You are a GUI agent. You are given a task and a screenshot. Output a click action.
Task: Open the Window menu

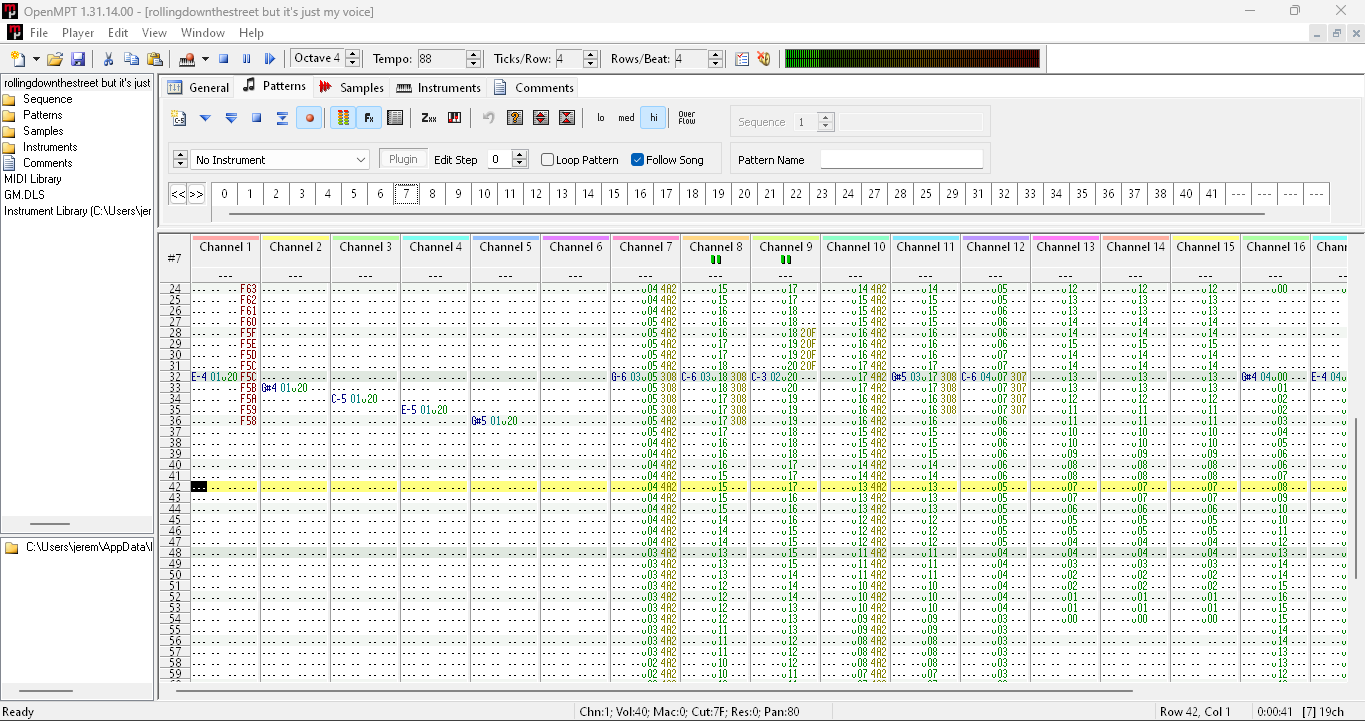(x=203, y=33)
